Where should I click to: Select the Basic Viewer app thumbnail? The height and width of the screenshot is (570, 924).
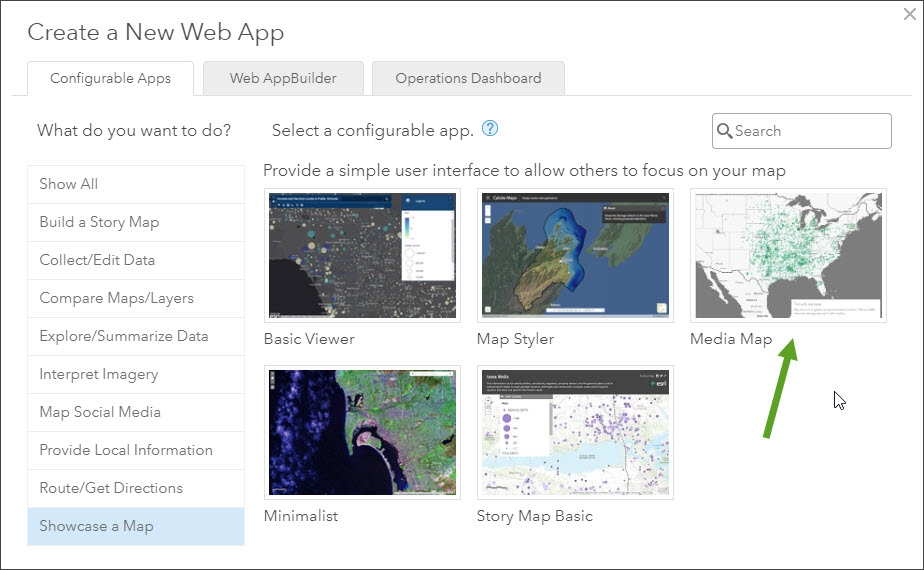tap(362, 255)
